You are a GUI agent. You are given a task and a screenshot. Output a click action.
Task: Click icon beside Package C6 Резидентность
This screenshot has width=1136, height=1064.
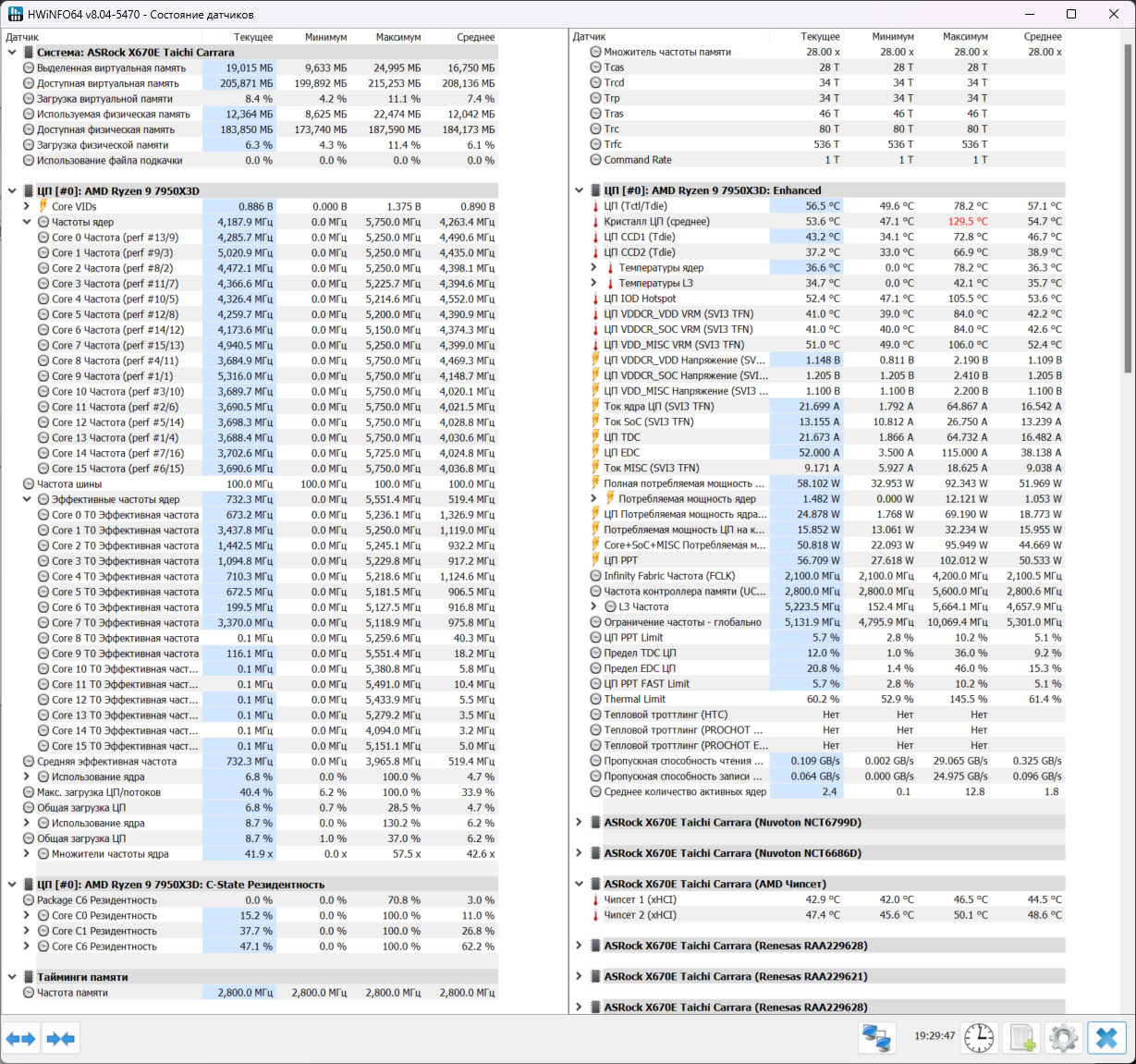pyautogui.click(x=29, y=900)
